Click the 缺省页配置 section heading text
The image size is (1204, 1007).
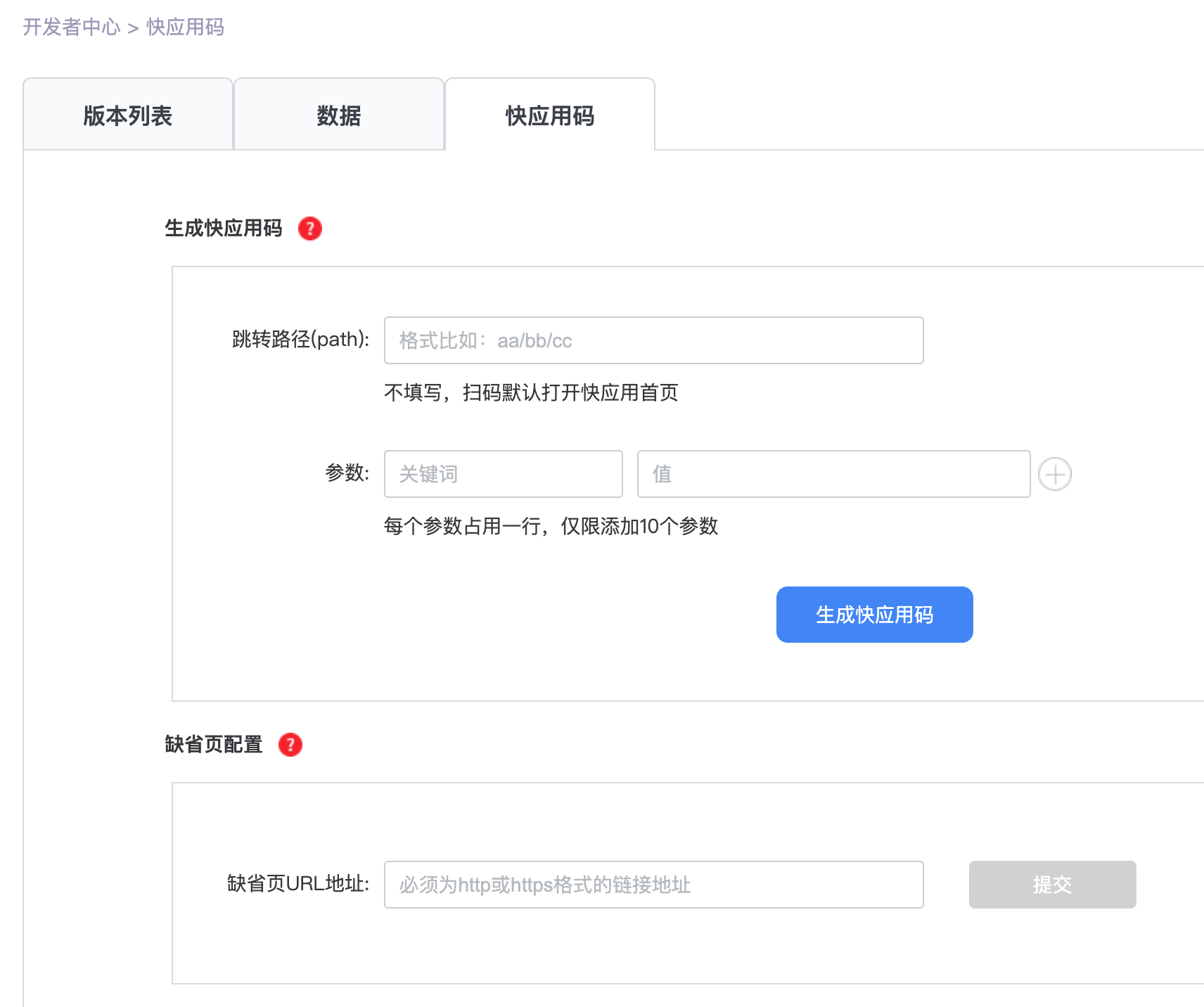click(x=213, y=745)
